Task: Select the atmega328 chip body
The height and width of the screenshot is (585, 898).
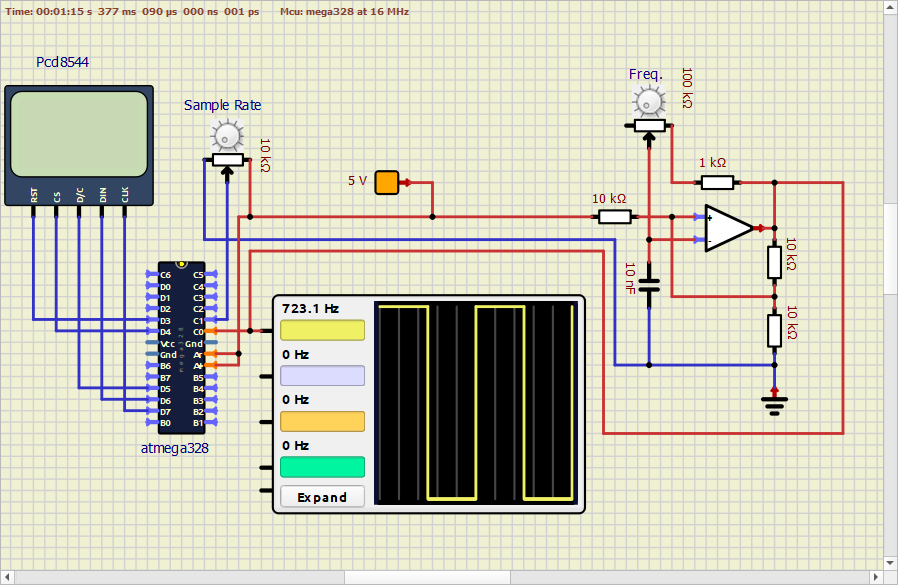Action: [x=182, y=348]
